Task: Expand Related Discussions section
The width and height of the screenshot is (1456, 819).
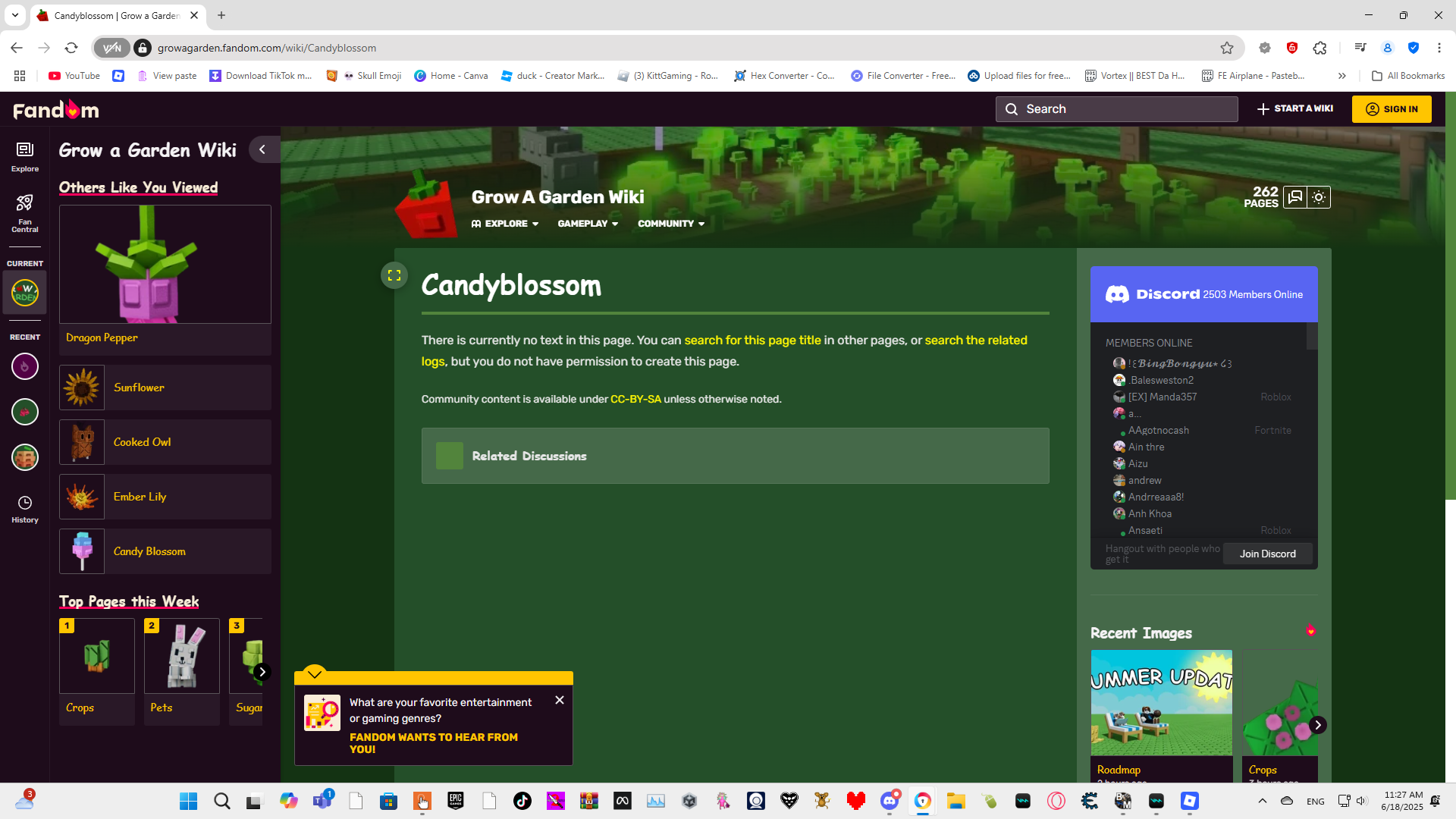Action: [x=736, y=456]
